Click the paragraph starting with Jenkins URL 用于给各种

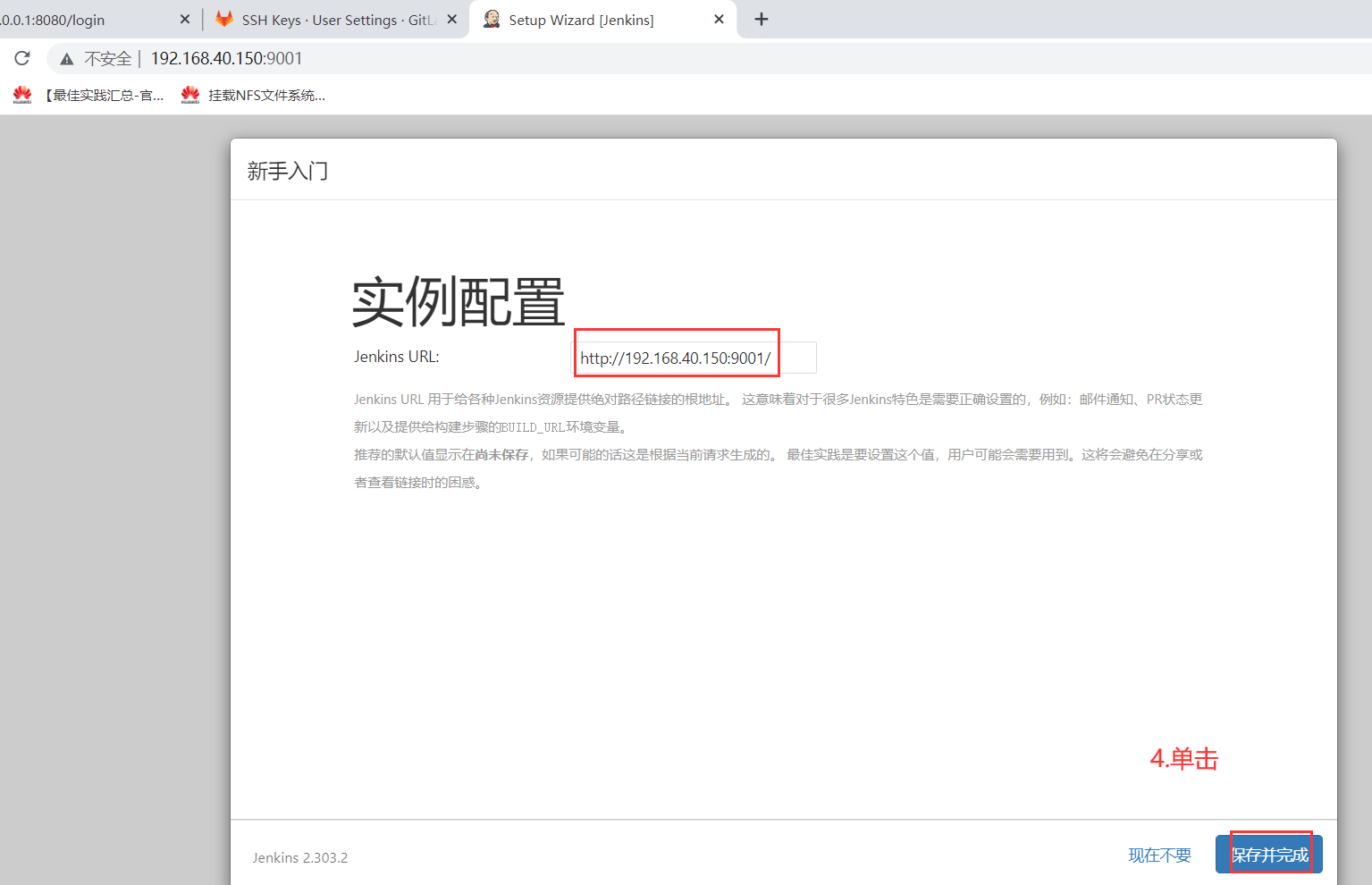coord(779,413)
